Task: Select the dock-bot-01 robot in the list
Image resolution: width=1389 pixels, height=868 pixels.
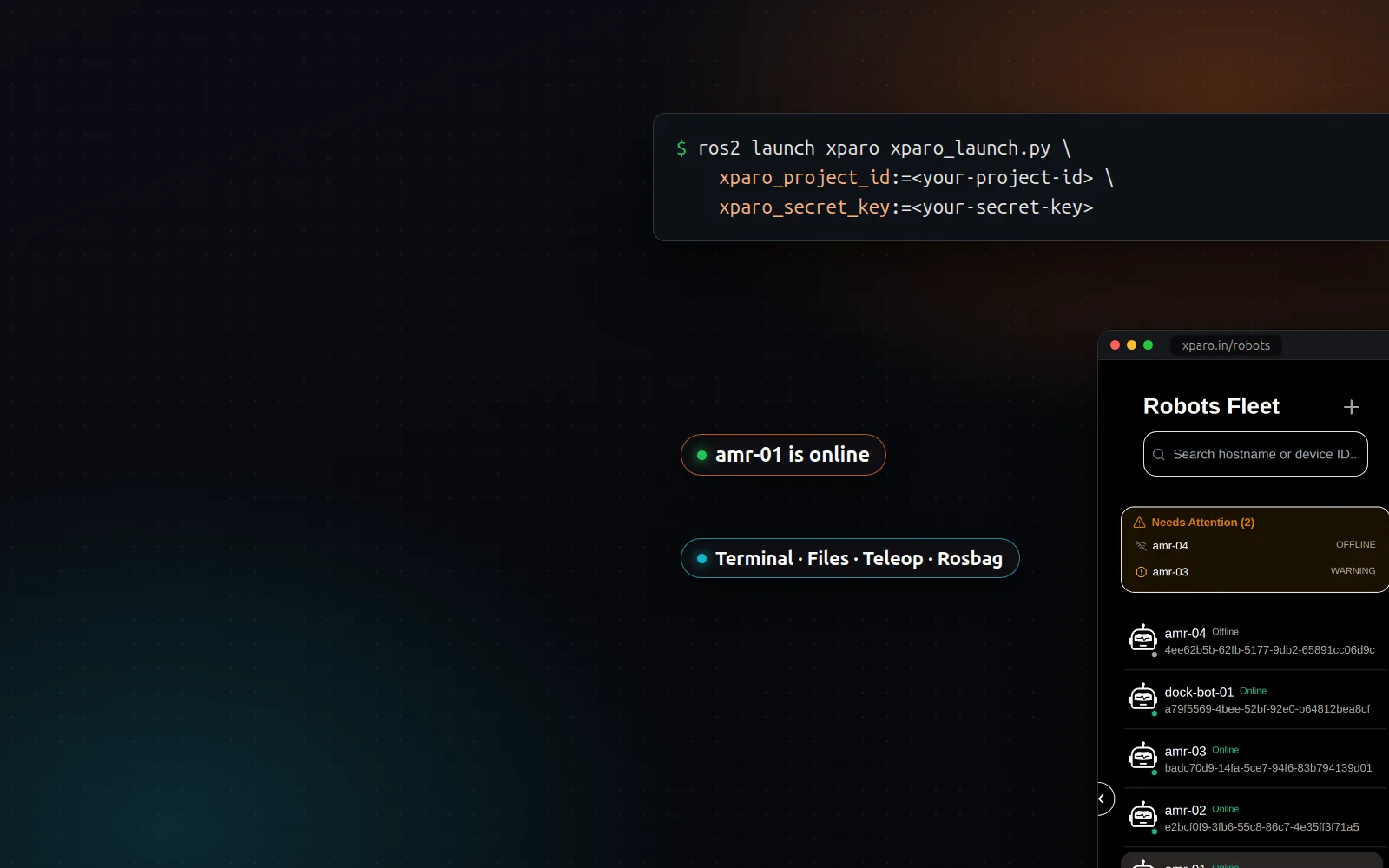Action: pyautogui.click(x=1255, y=700)
